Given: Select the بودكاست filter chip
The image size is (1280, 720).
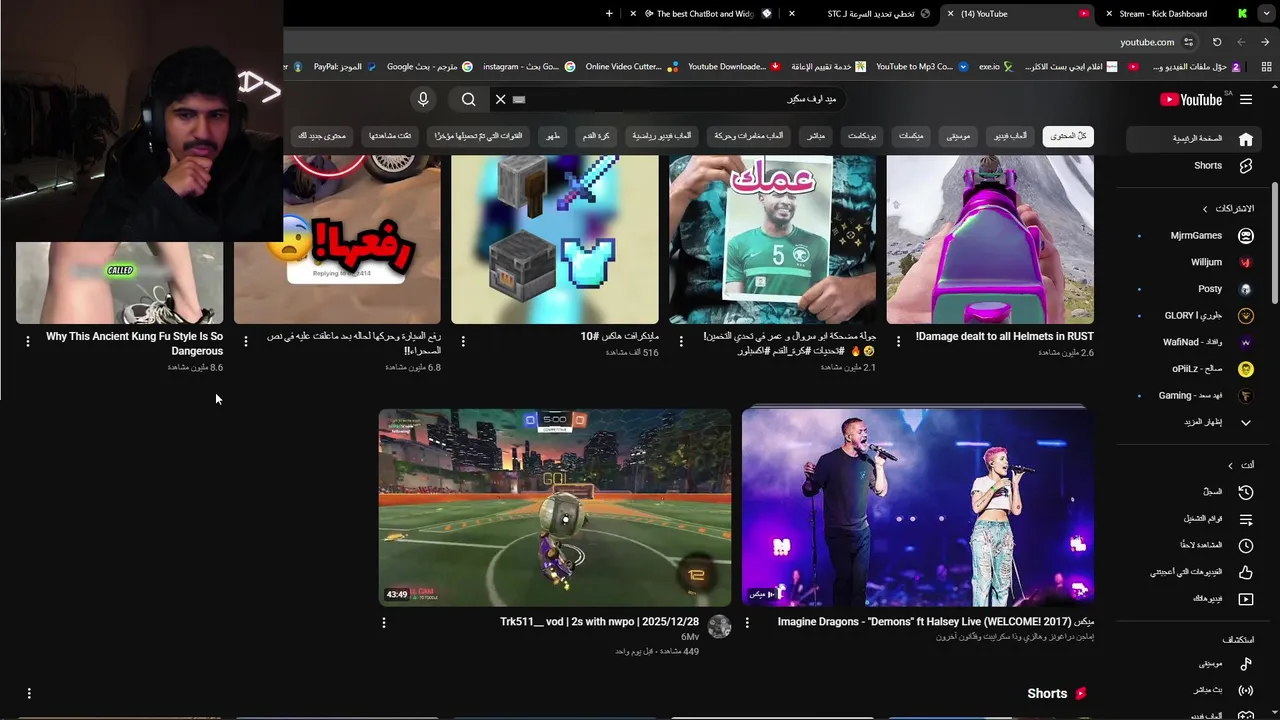Looking at the screenshot, I should (862, 136).
